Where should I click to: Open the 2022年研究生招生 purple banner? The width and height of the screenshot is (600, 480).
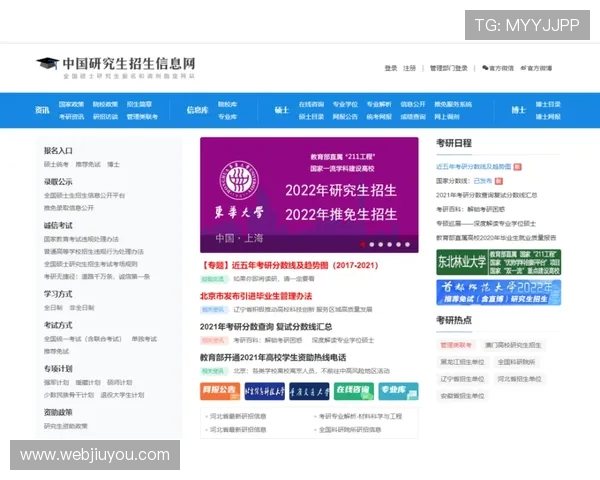click(x=309, y=195)
